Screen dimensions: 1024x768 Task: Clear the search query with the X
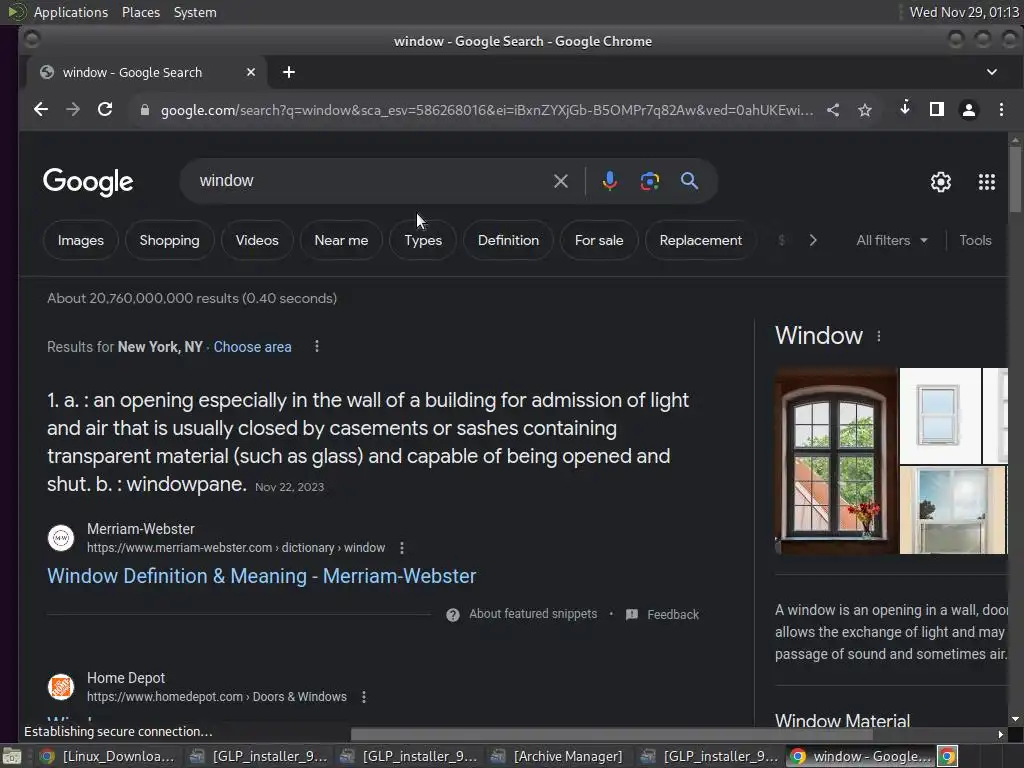click(x=561, y=181)
